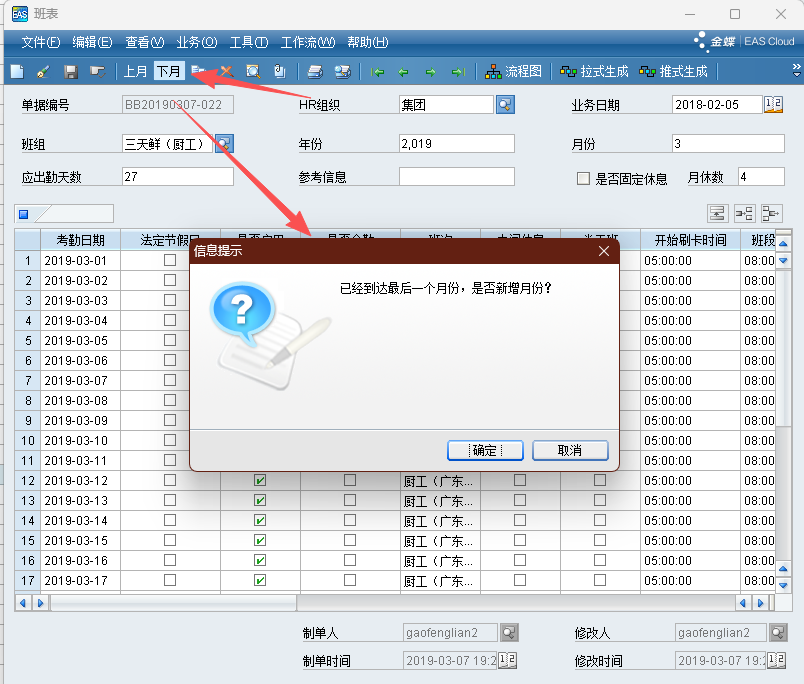Open the 流程图 flowchart tool
Viewport: 804px width, 684px height.
[514, 72]
